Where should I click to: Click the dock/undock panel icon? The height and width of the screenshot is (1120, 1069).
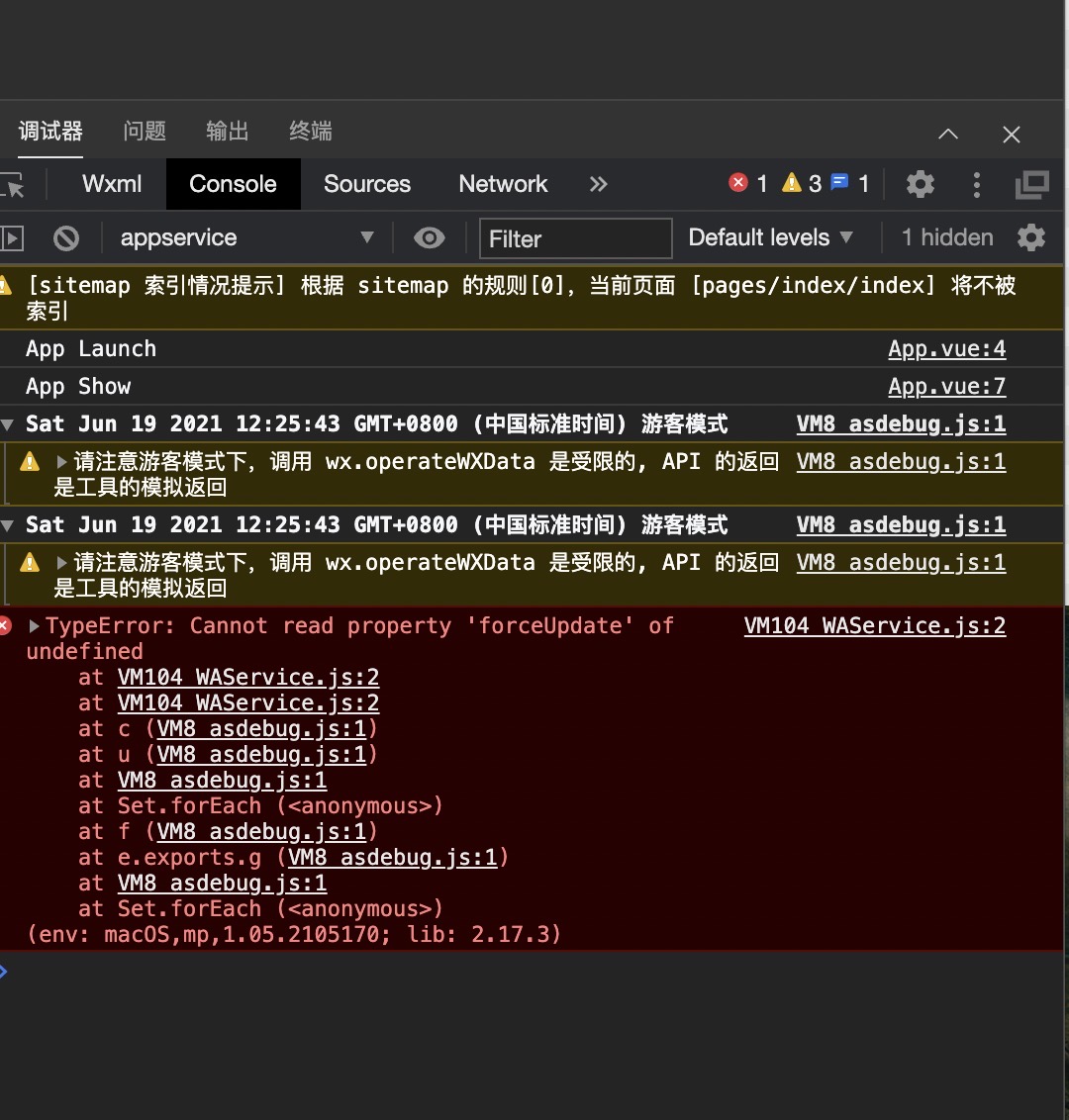(1032, 184)
